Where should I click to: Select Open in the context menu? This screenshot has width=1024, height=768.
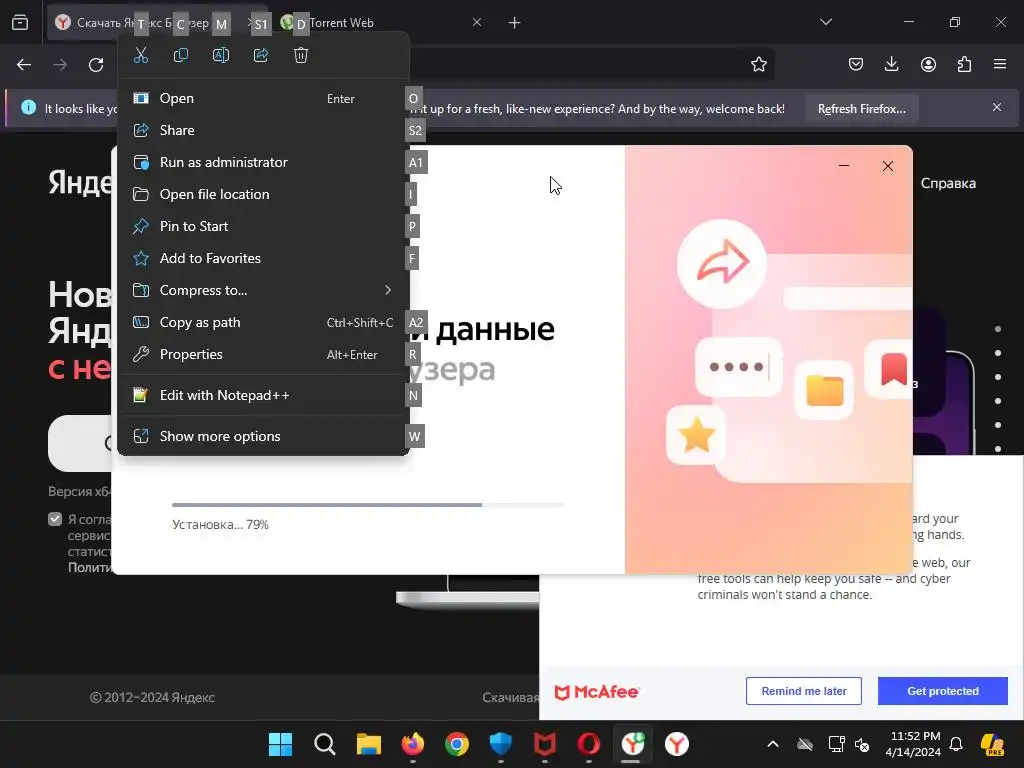(263, 98)
